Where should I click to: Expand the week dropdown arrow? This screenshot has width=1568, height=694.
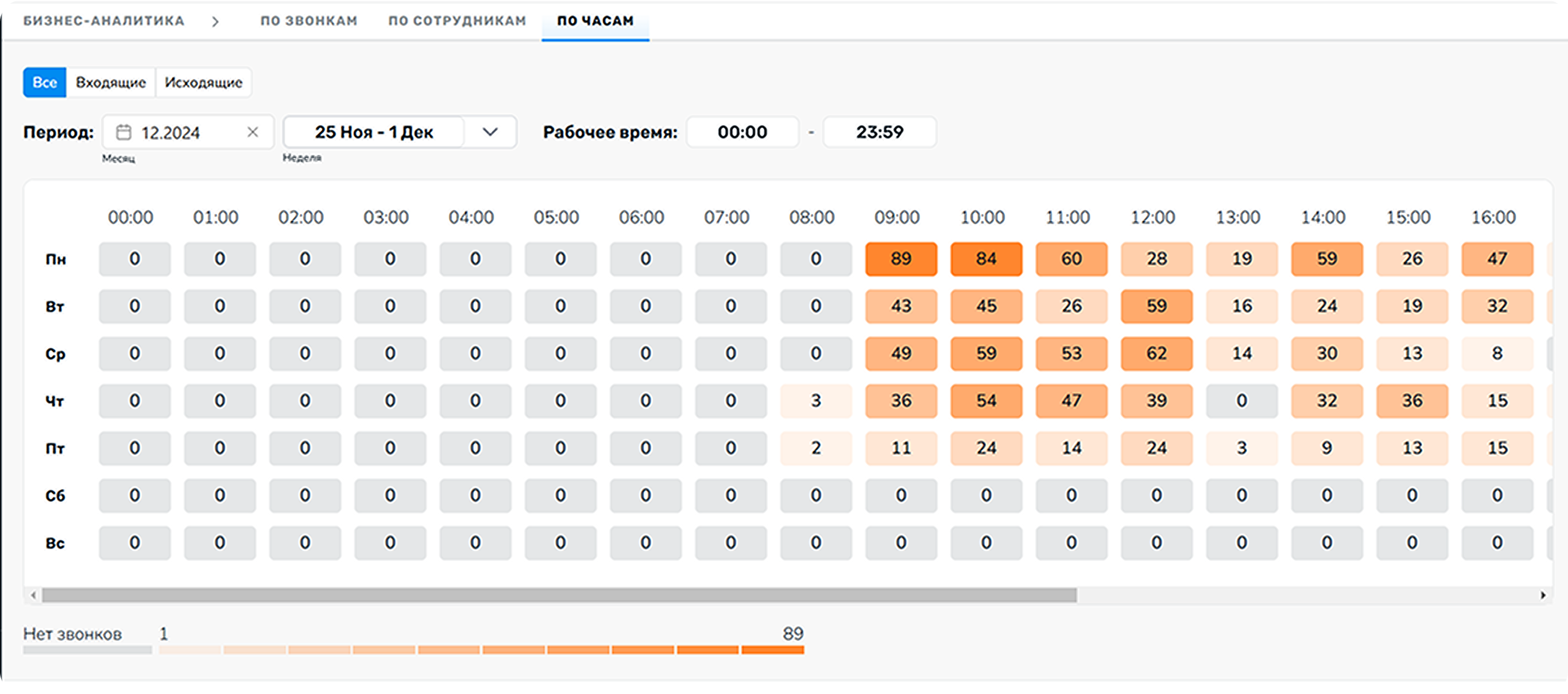tap(490, 132)
